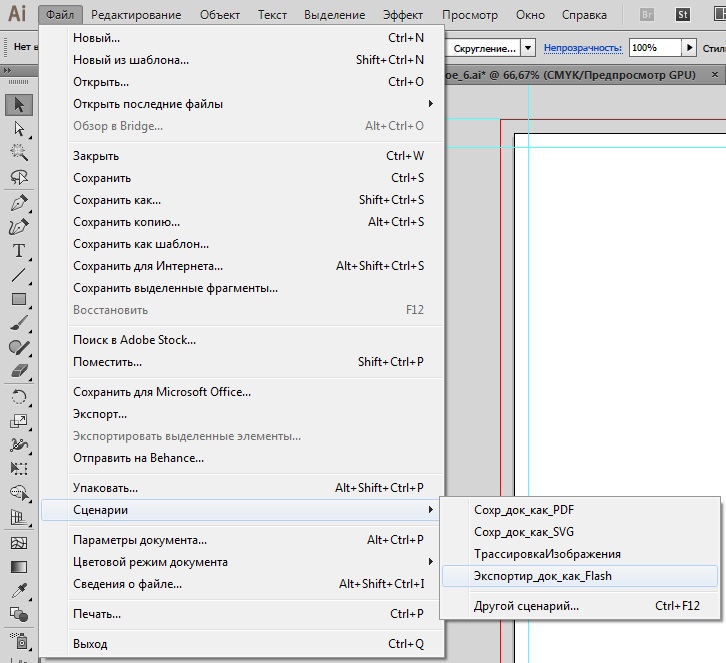Image resolution: width=726 pixels, height=663 pixels.
Task: Select the Scale tool
Action: click(x=19, y=421)
